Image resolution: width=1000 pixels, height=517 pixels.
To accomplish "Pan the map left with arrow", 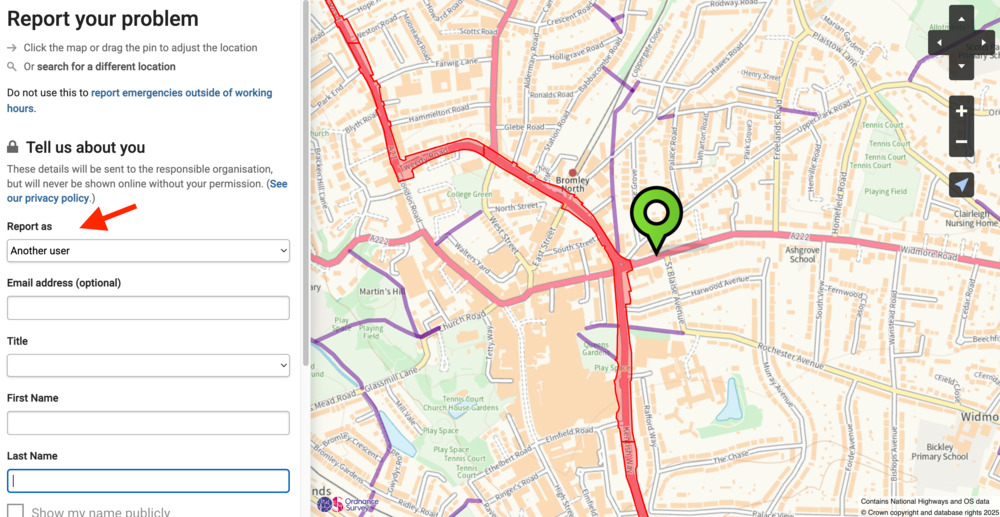I will click(x=939, y=43).
